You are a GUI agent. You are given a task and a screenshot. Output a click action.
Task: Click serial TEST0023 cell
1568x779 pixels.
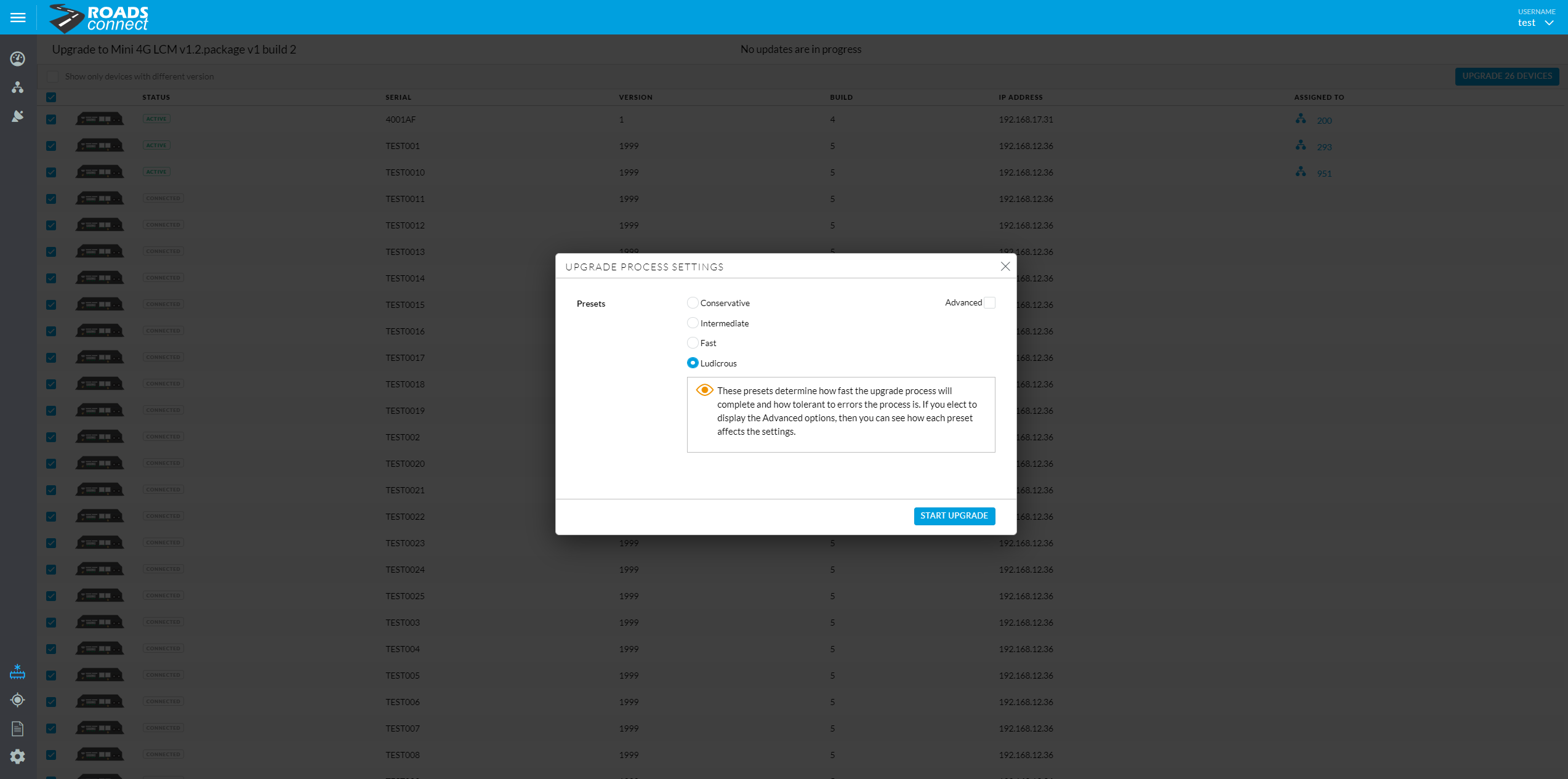click(x=405, y=543)
